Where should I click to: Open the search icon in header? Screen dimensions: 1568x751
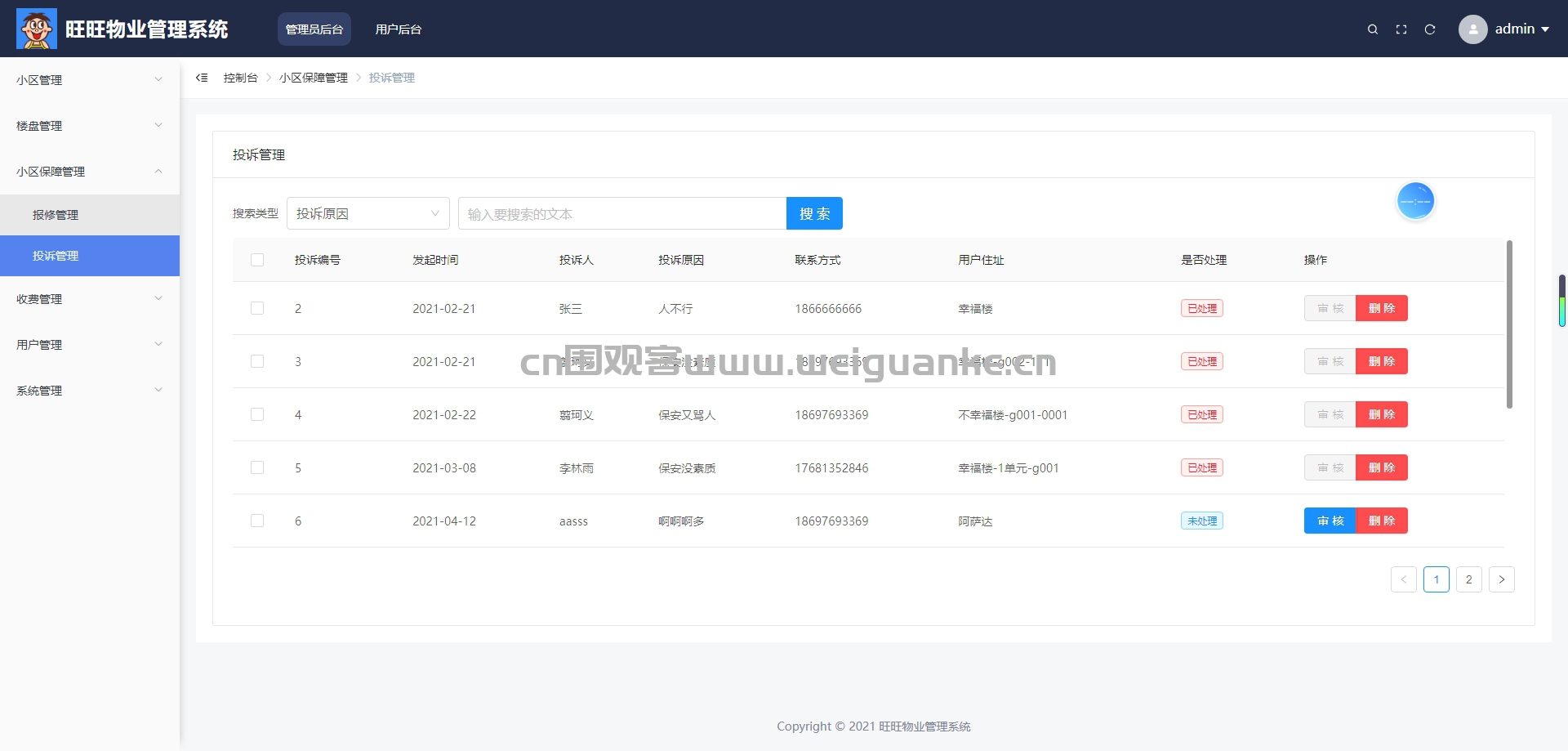1373,29
